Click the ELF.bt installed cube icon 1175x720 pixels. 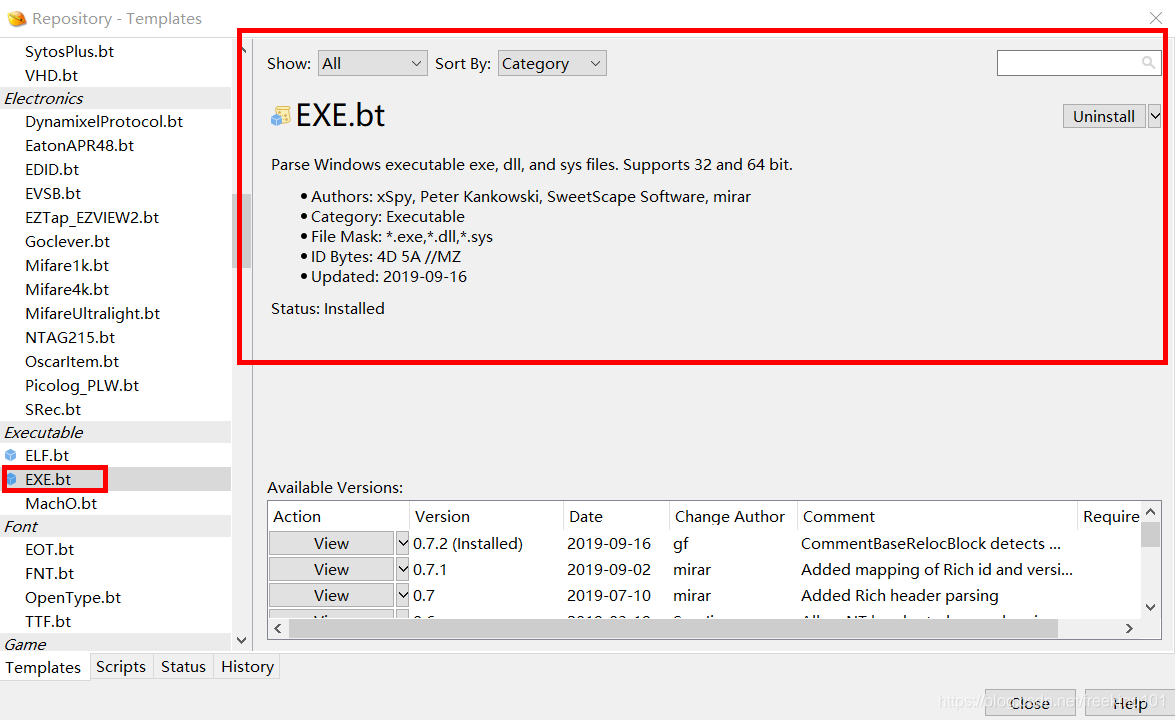[10, 455]
